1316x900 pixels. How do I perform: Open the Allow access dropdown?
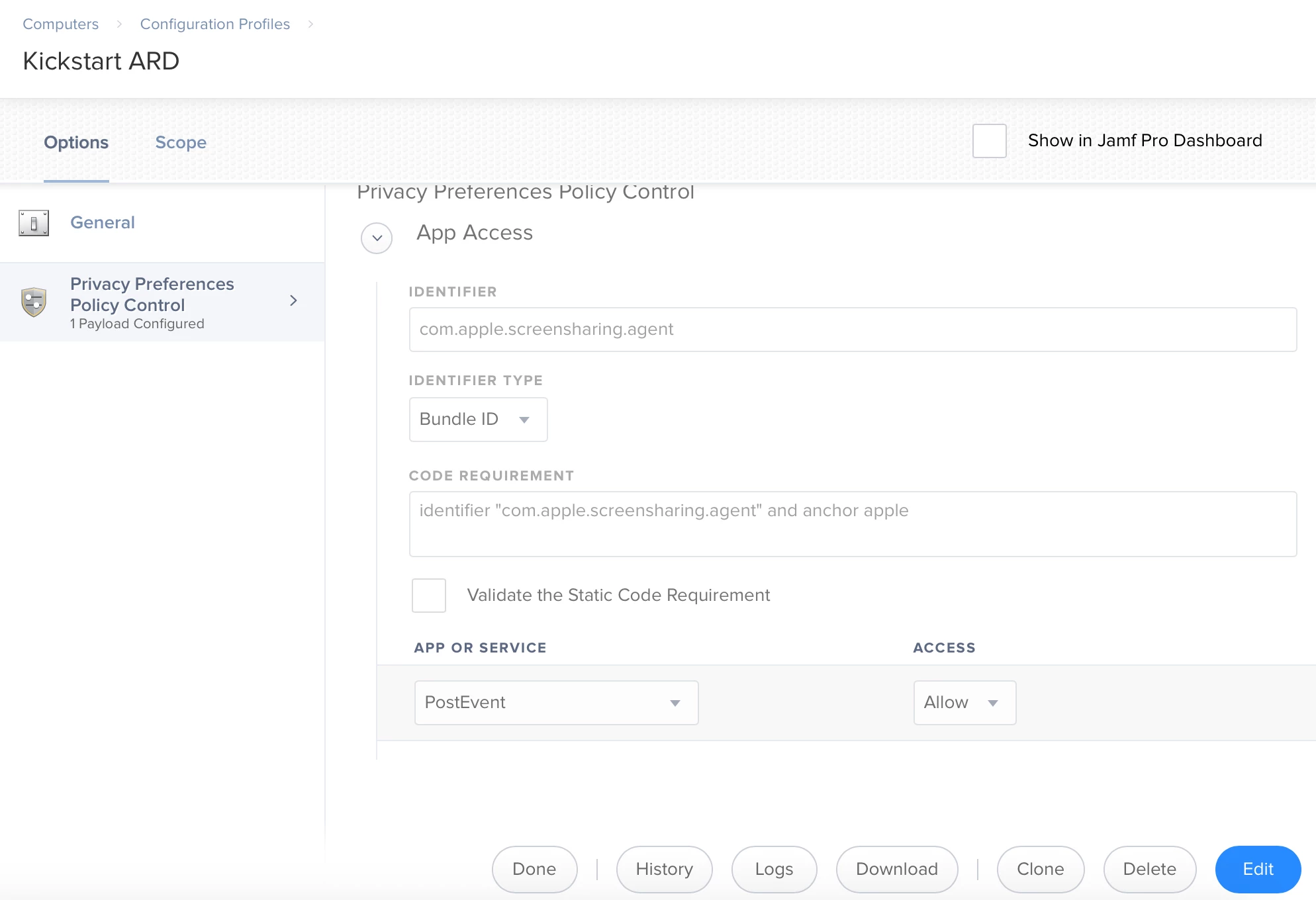click(964, 703)
